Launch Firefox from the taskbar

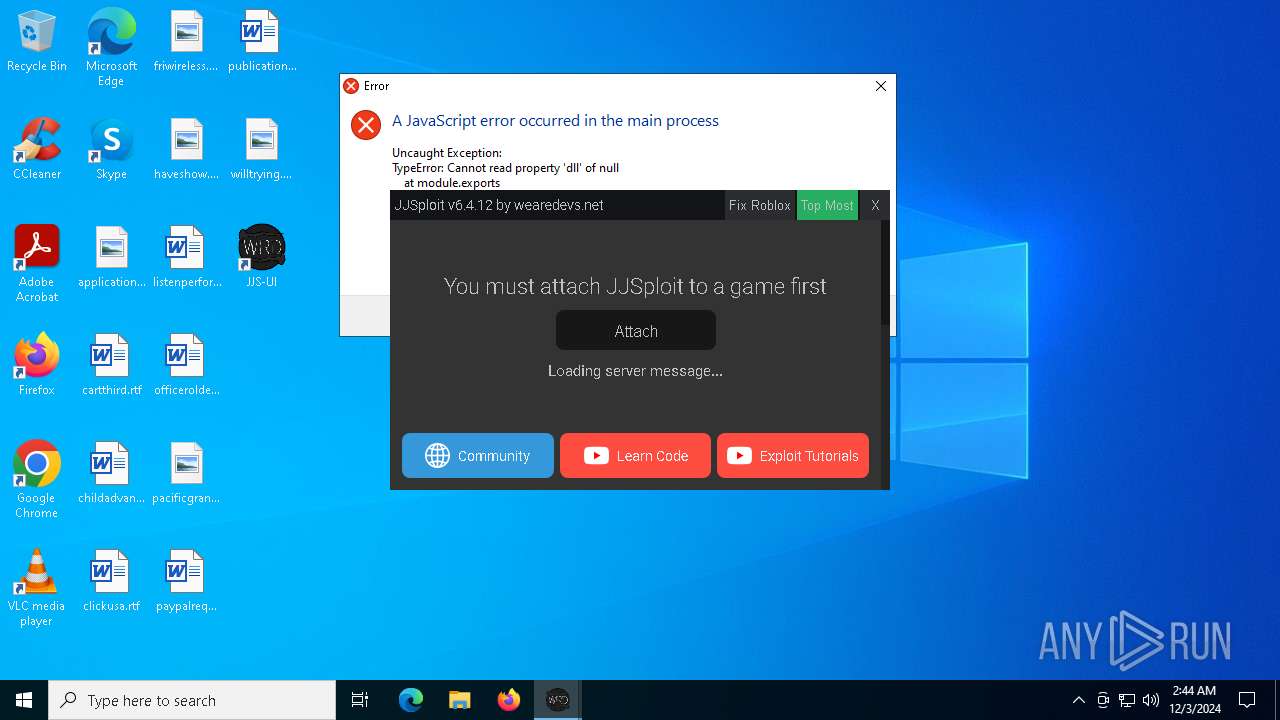click(x=508, y=700)
